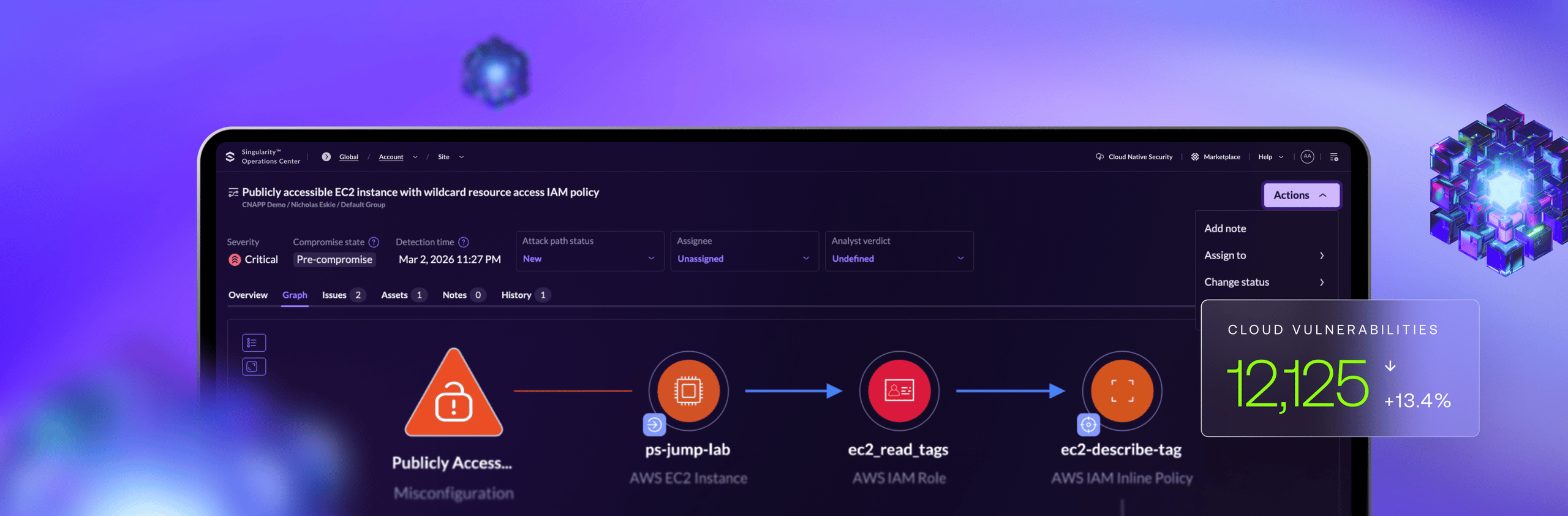Open the Attack path status dropdown

click(x=589, y=251)
